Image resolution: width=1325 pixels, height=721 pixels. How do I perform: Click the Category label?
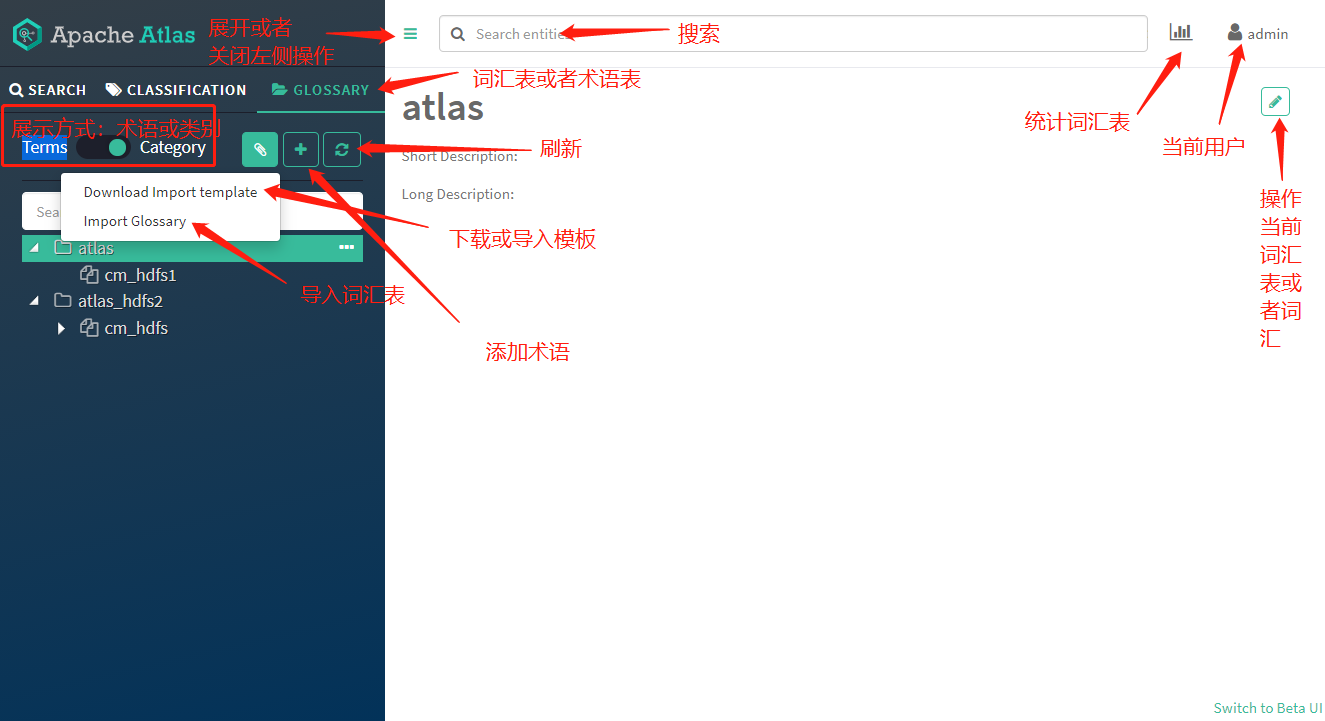[173, 147]
